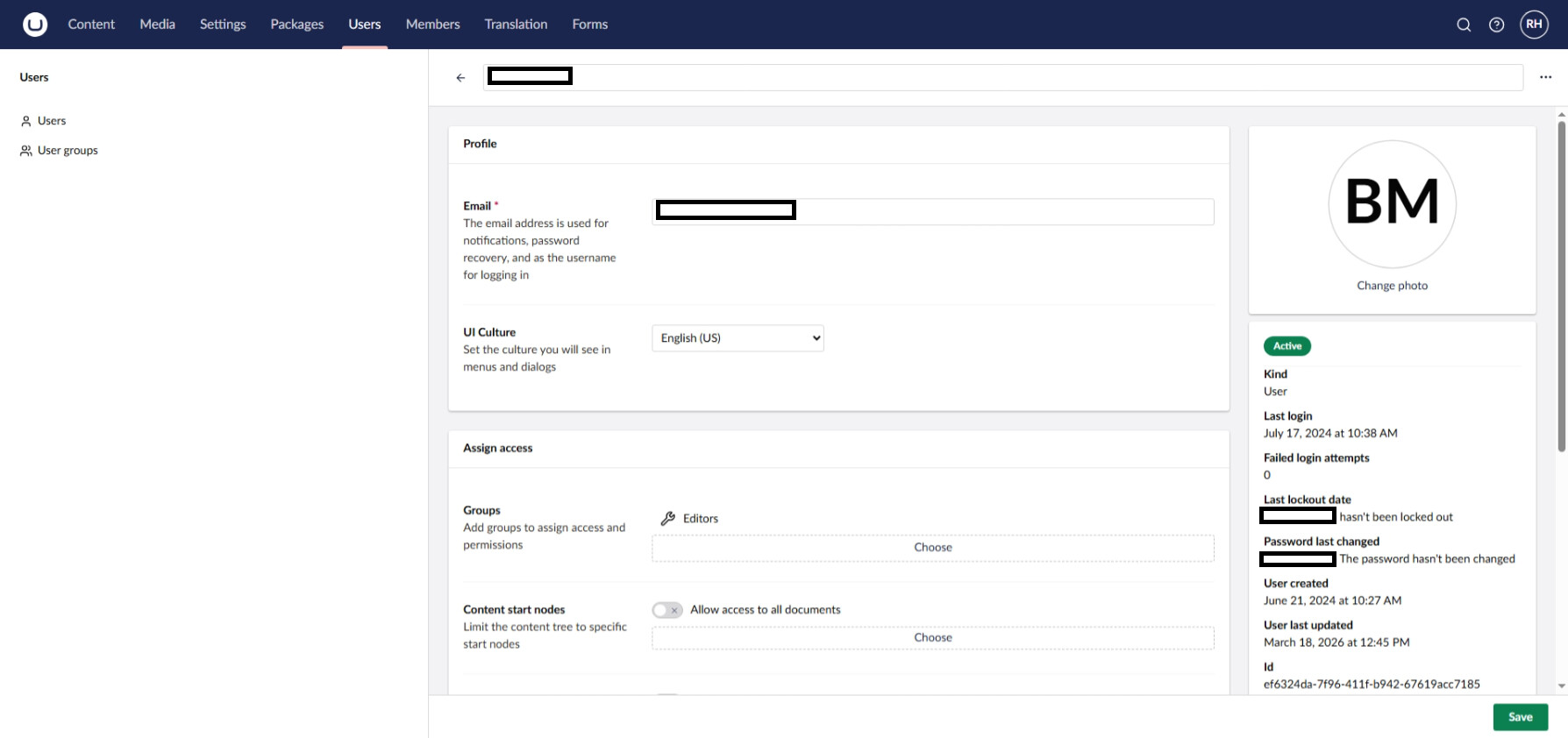Image resolution: width=1568 pixels, height=738 pixels.
Task: Open the Settings section tab
Action: 223,25
